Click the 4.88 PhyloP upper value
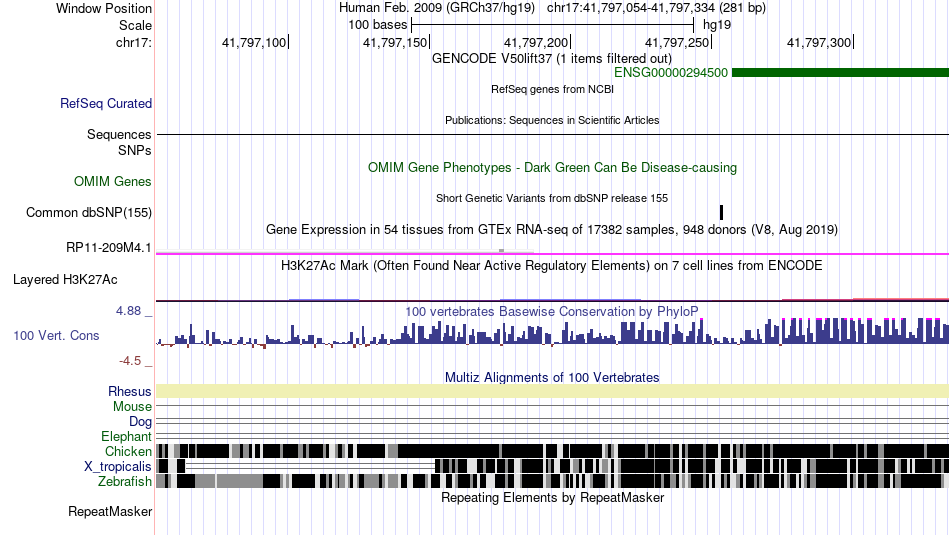 tap(128, 311)
